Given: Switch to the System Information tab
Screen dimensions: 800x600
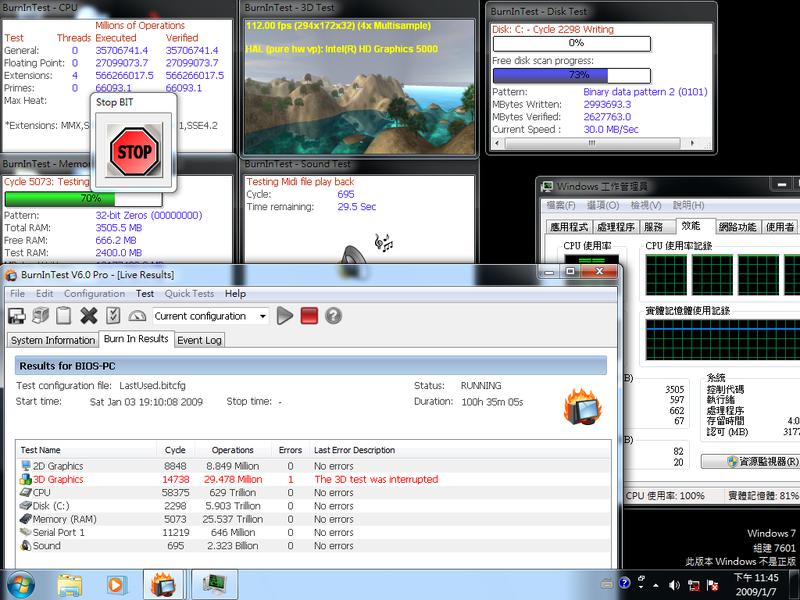Looking at the screenshot, I should (53, 340).
